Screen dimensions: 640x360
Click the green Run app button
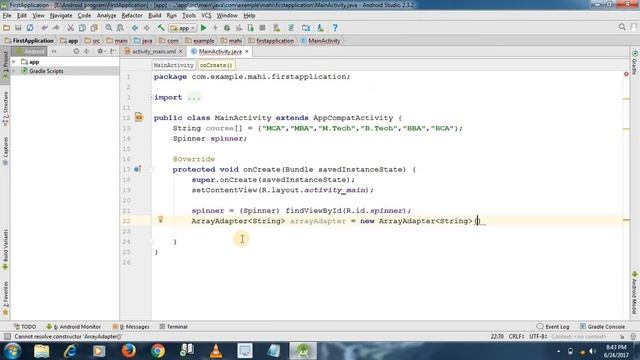click(204, 28)
